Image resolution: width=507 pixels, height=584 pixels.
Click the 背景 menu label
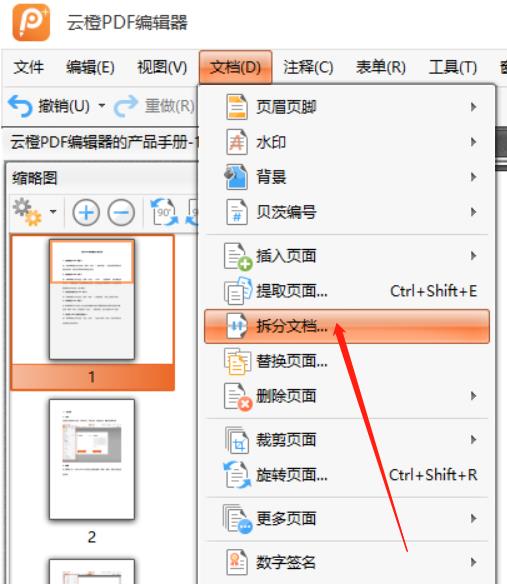point(271,177)
